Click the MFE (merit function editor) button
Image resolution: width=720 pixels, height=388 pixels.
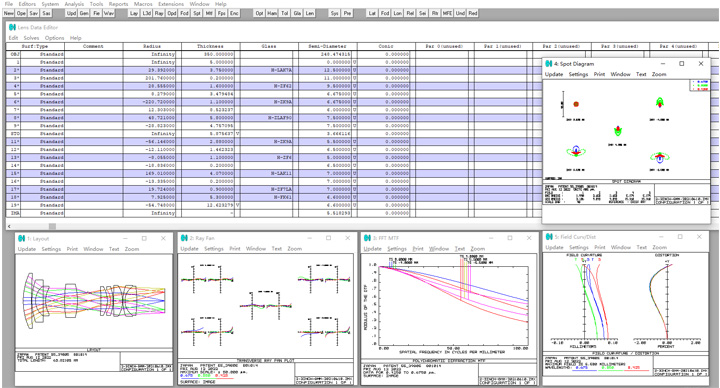click(x=447, y=13)
